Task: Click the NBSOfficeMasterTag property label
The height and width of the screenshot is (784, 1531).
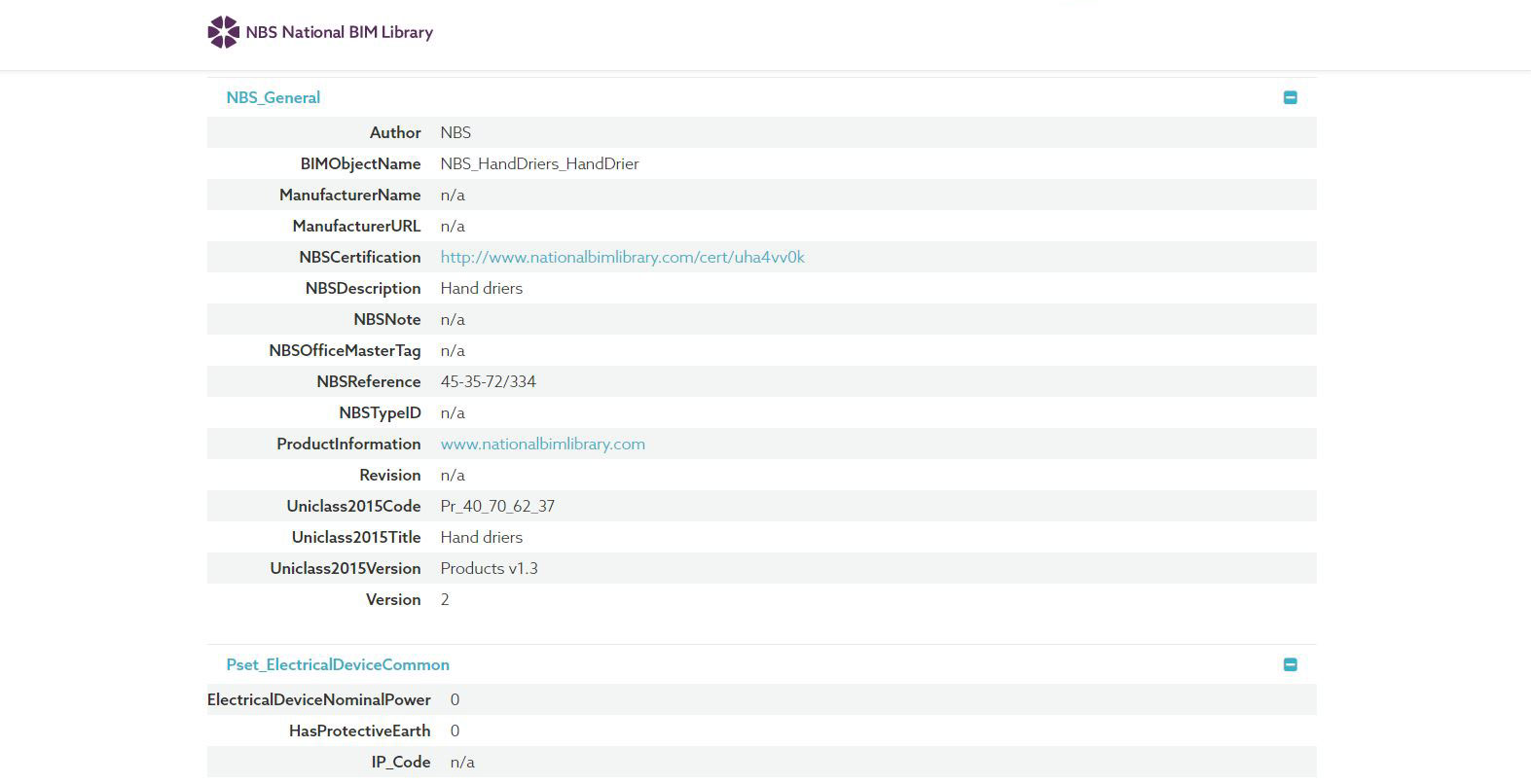Action: pos(345,350)
